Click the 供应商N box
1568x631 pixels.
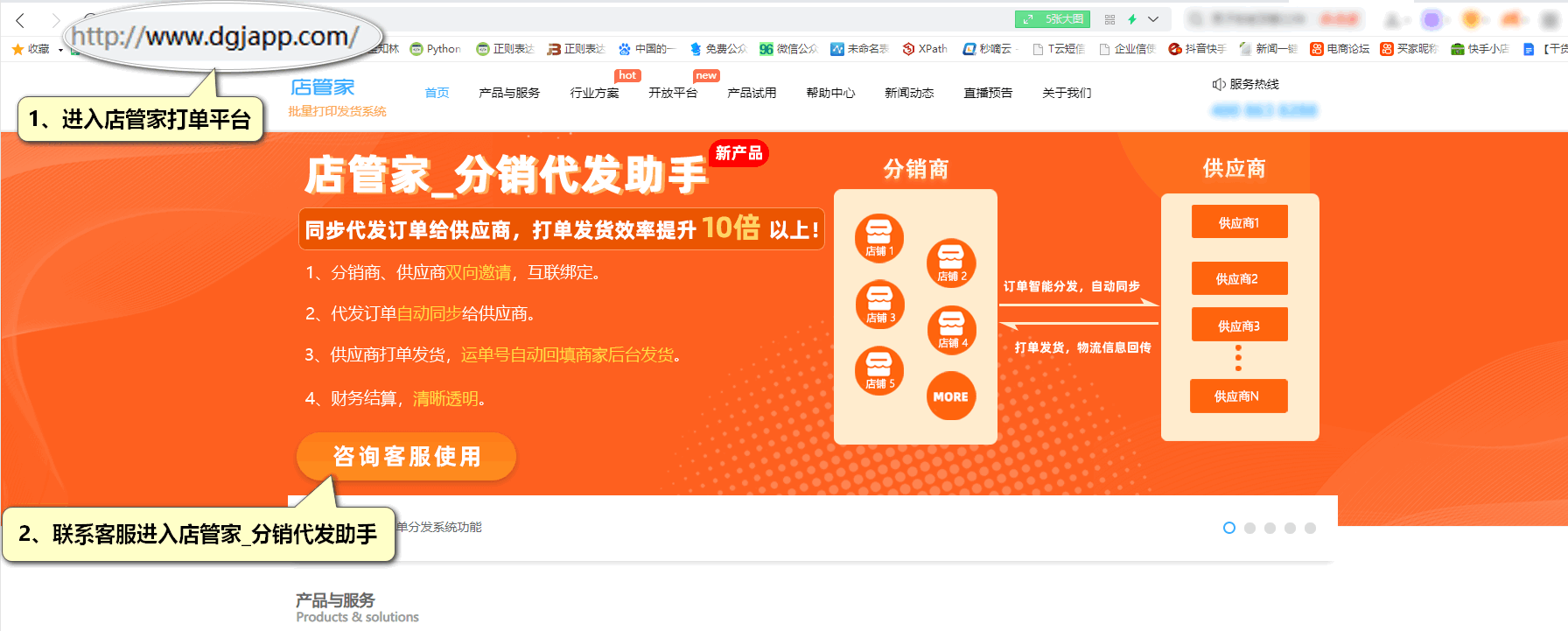(x=1238, y=396)
